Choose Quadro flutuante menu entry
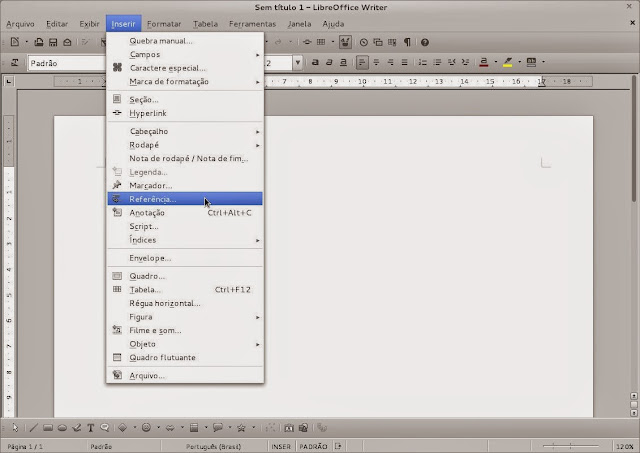640x453 pixels. 185,358
